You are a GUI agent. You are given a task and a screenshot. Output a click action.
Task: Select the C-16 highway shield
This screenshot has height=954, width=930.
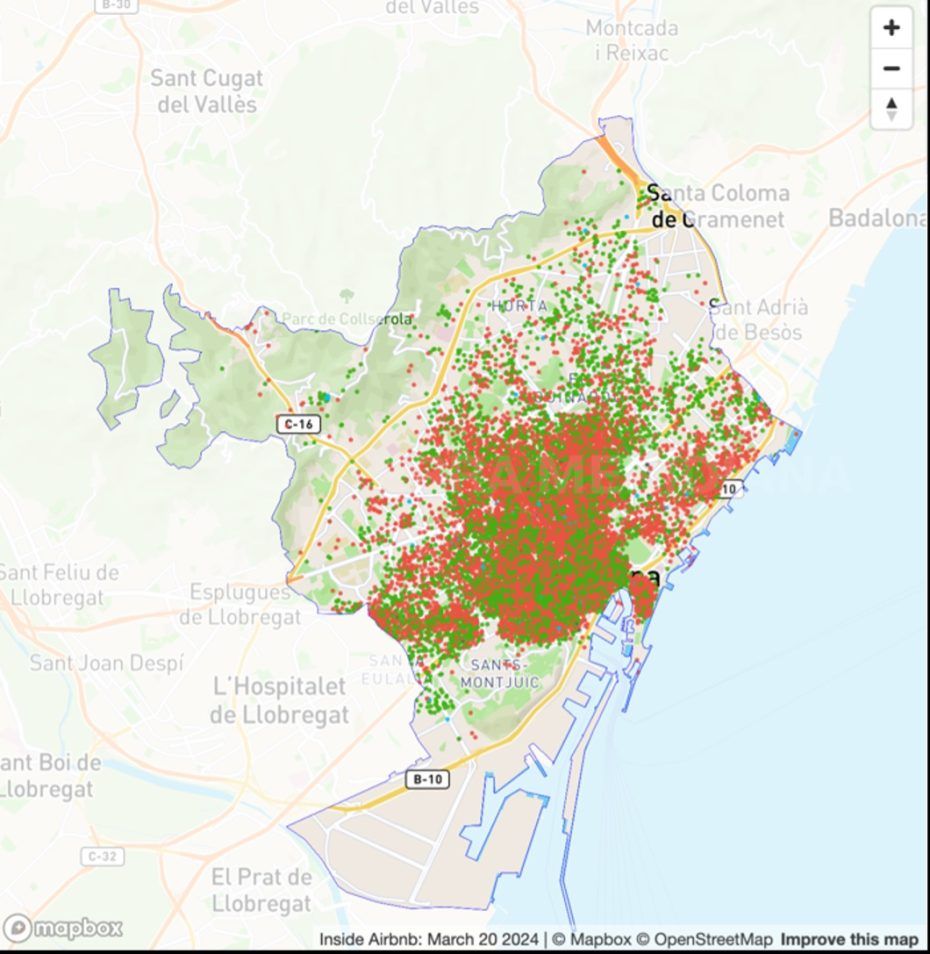pyautogui.click(x=298, y=424)
